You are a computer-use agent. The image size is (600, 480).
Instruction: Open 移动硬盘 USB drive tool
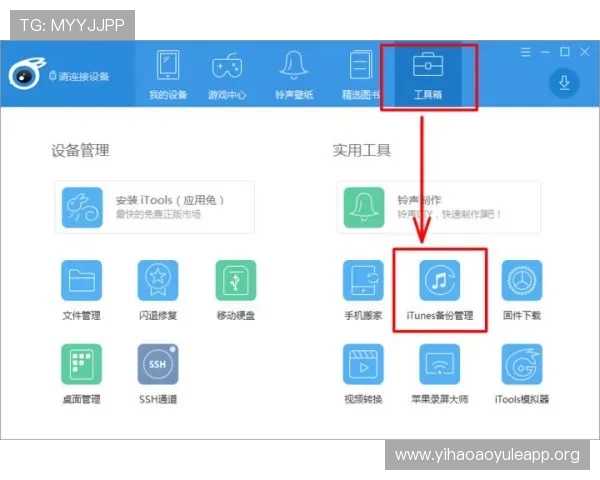click(x=236, y=280)
